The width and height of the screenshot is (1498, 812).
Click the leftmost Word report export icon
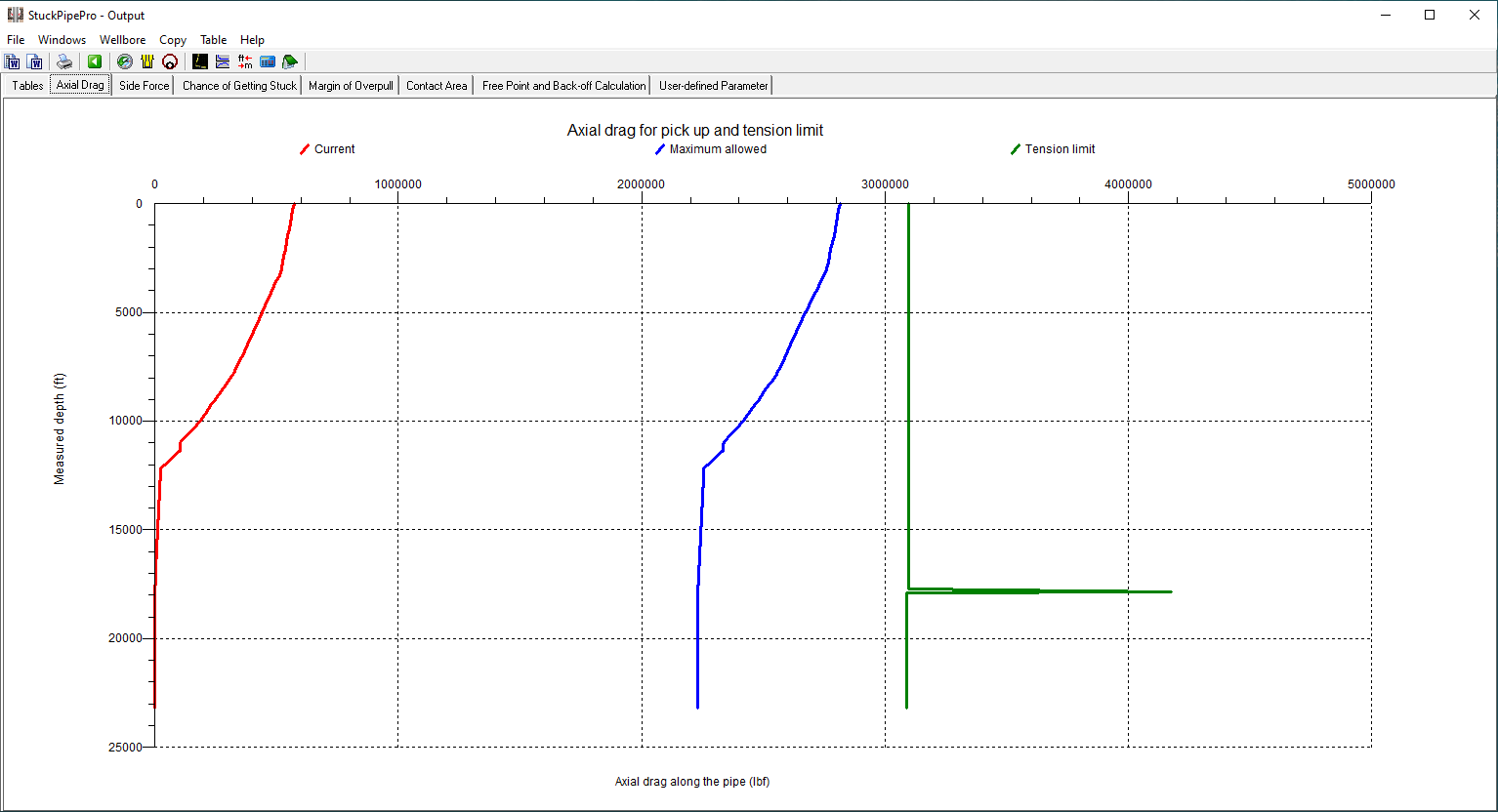tap(13, 61)
